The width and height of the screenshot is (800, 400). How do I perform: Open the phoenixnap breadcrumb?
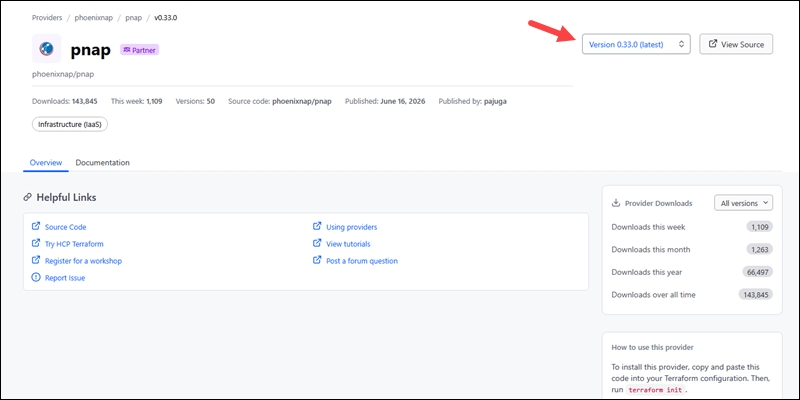[x=94, y=18]
